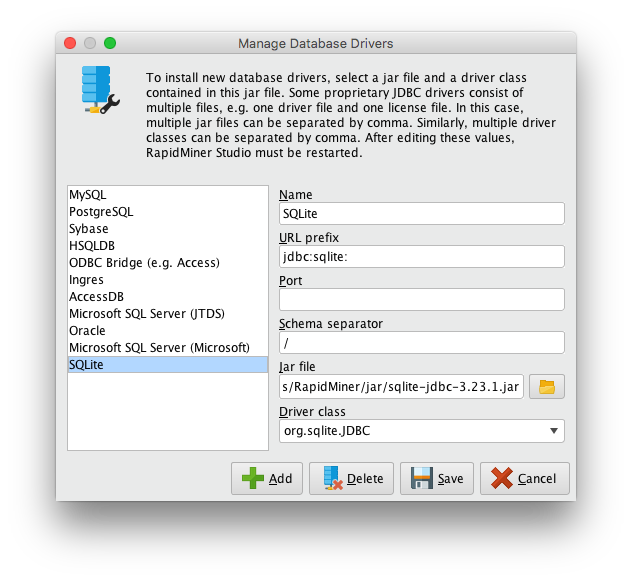Choose the AccessDB driver
Screen dimensions: 632x581
pos(97,297)
